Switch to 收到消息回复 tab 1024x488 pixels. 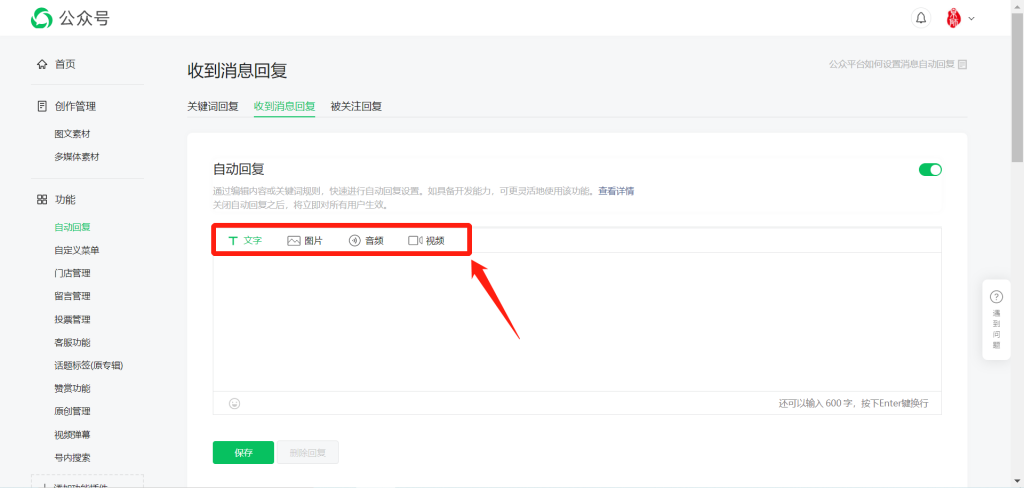click(x=285, y=106)
